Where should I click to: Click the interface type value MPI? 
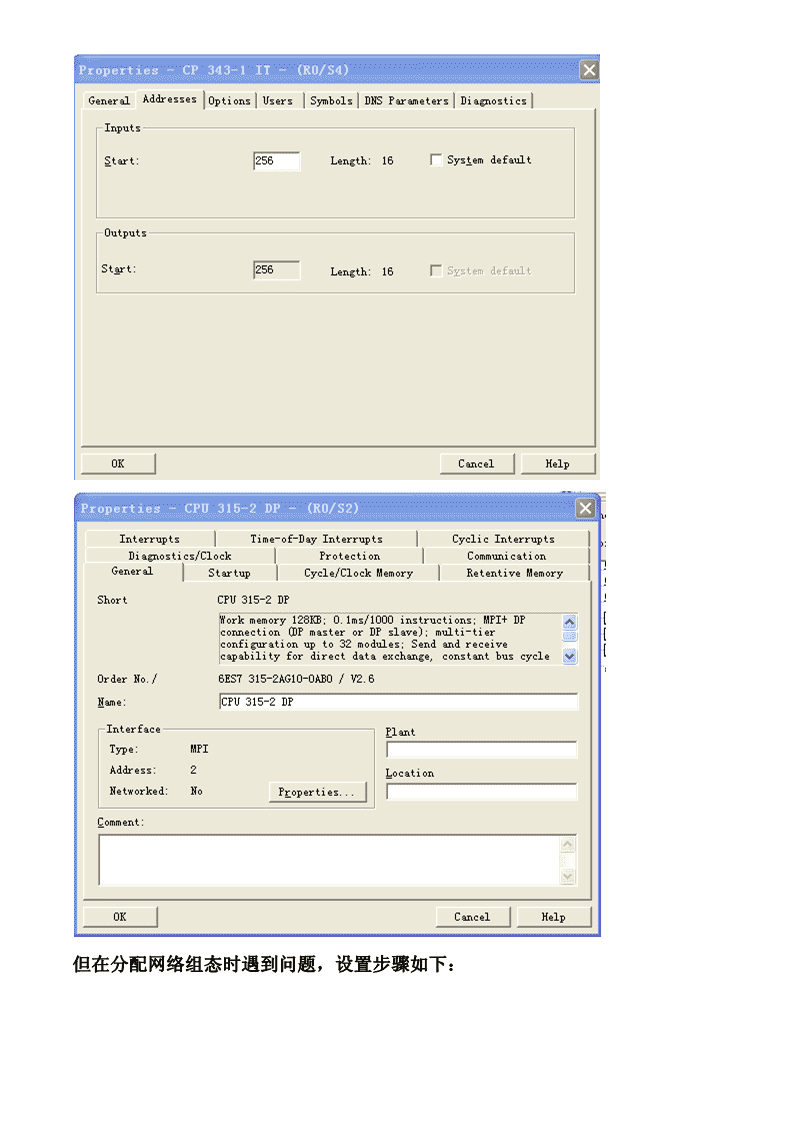click(x=199, y=749)
